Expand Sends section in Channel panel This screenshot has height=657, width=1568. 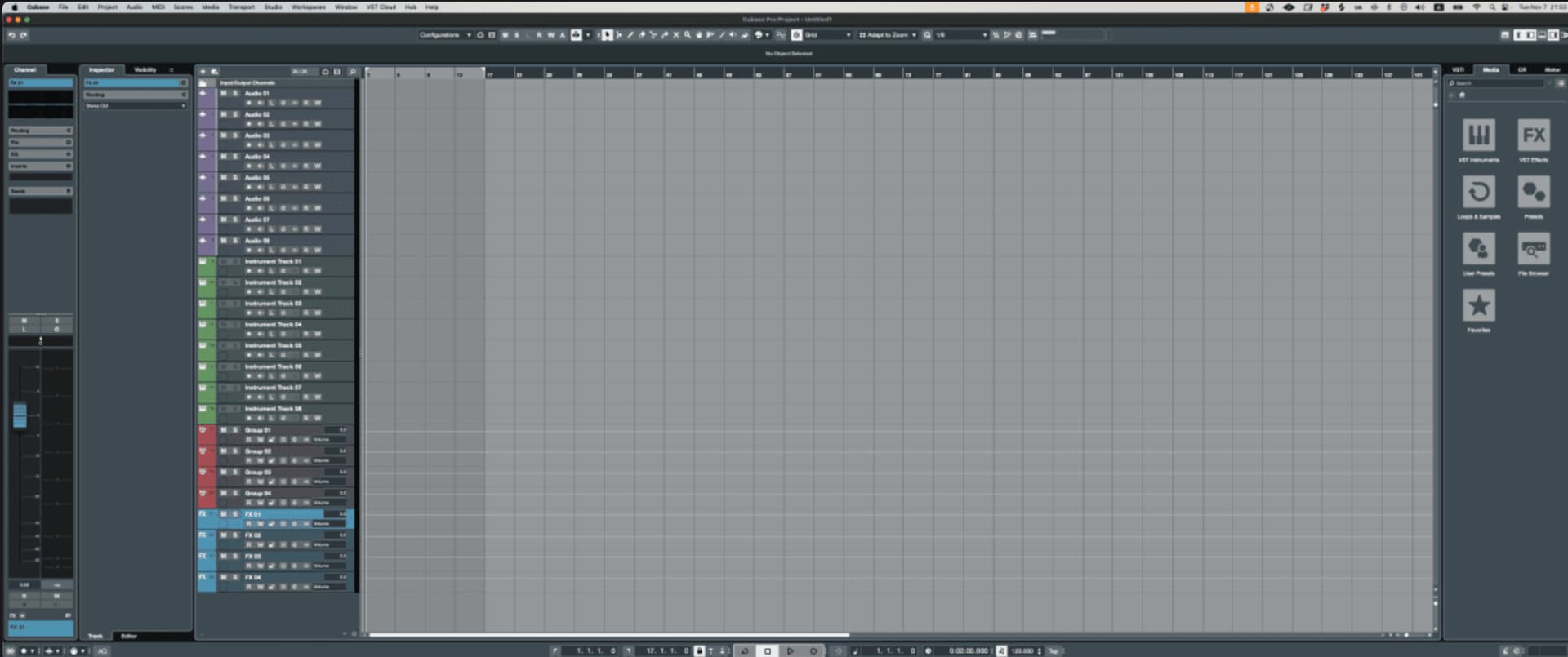point(40,191)
